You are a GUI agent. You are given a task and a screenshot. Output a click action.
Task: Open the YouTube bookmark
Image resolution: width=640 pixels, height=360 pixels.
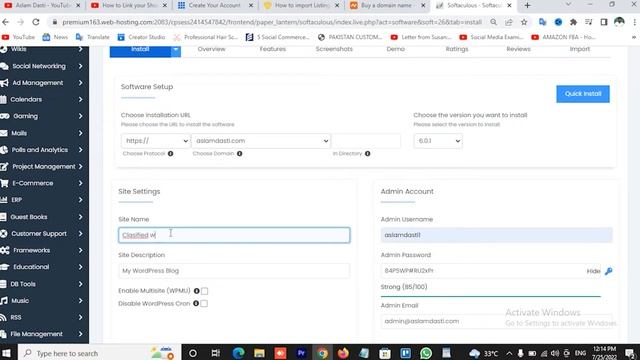click(18, 37)
